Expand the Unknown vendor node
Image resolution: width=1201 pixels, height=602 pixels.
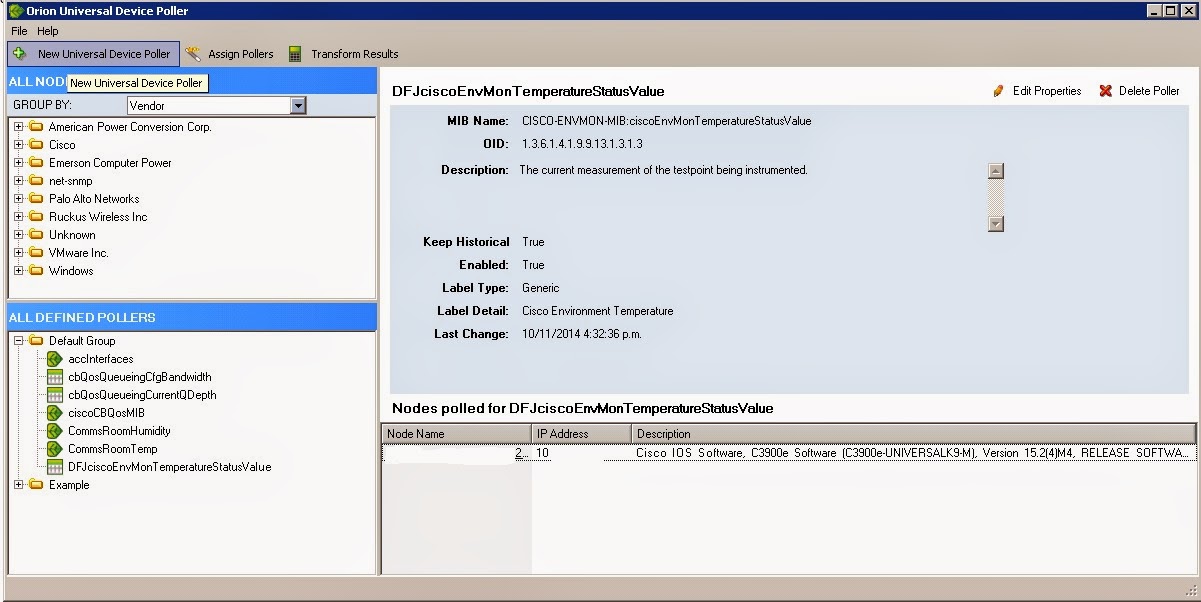point(18,235)
